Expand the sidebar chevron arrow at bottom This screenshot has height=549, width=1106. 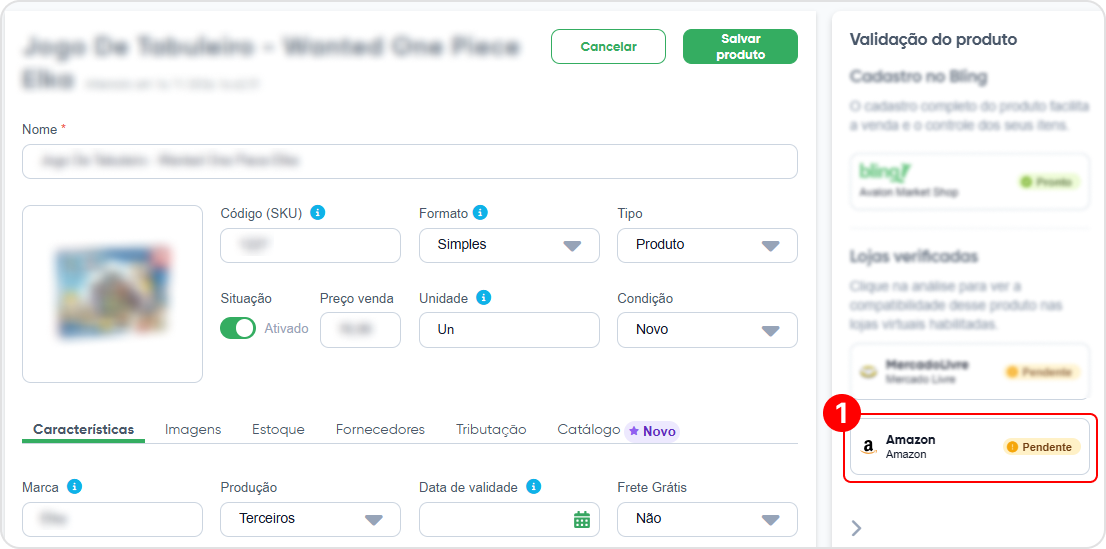(x=856, y=528)
